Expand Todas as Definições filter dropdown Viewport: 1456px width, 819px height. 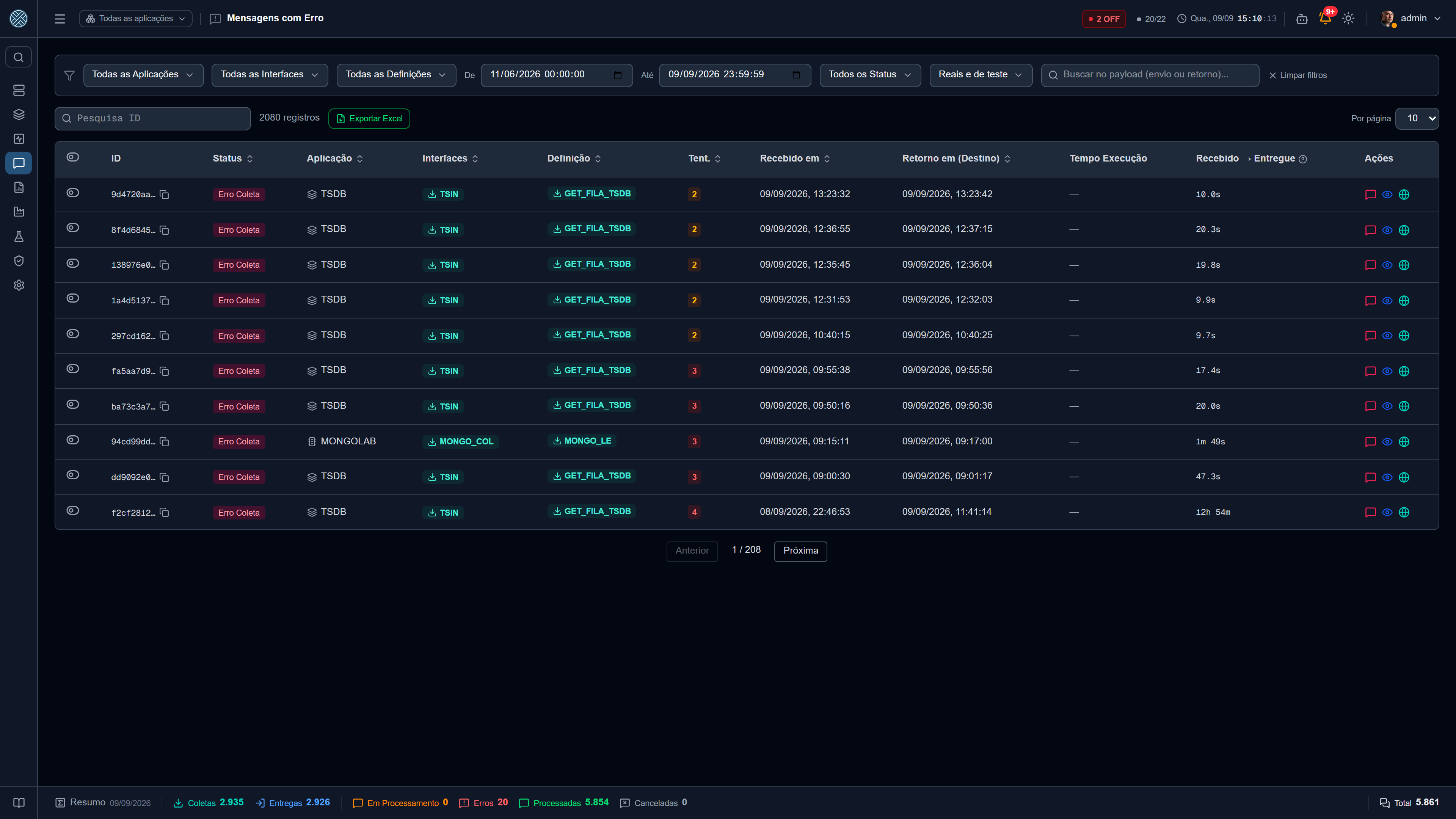click(x=396, y=75)
